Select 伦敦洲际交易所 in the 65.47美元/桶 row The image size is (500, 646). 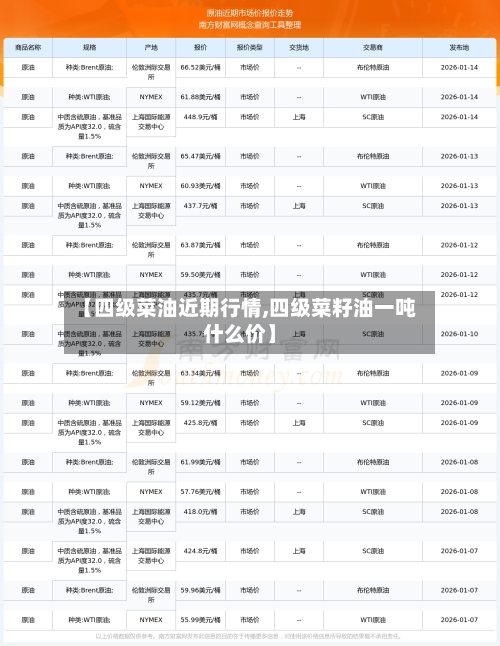pyautogui.click(x=151, y=161)
